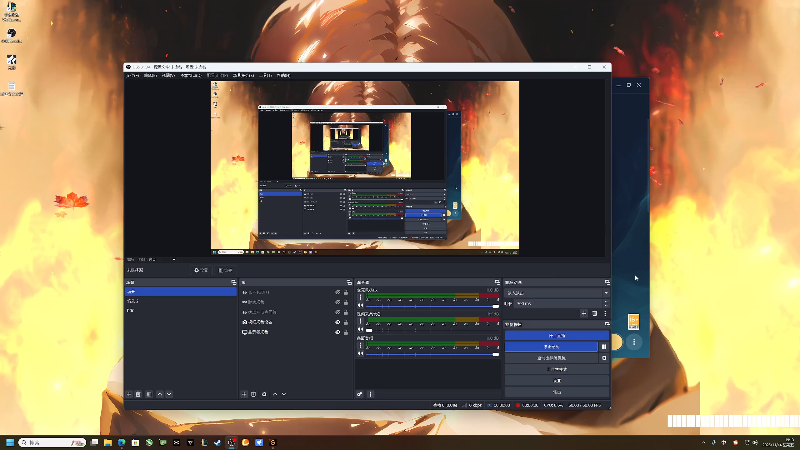Move source up with Sources panel up arrow
Screen dimensions: 800x450
pos(275,394)
